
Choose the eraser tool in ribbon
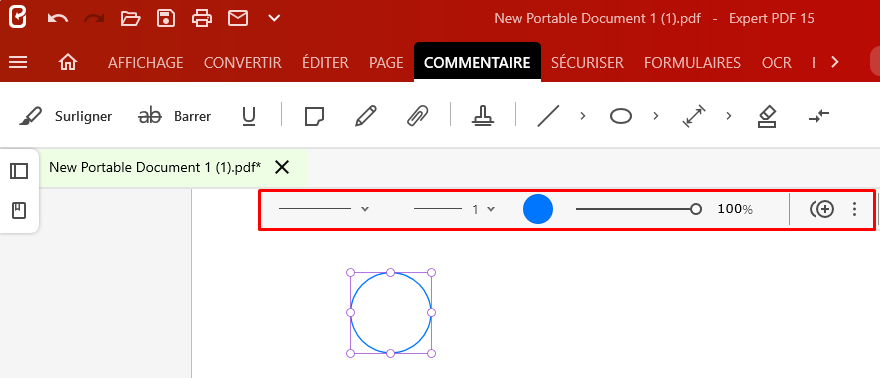[767, 117]
